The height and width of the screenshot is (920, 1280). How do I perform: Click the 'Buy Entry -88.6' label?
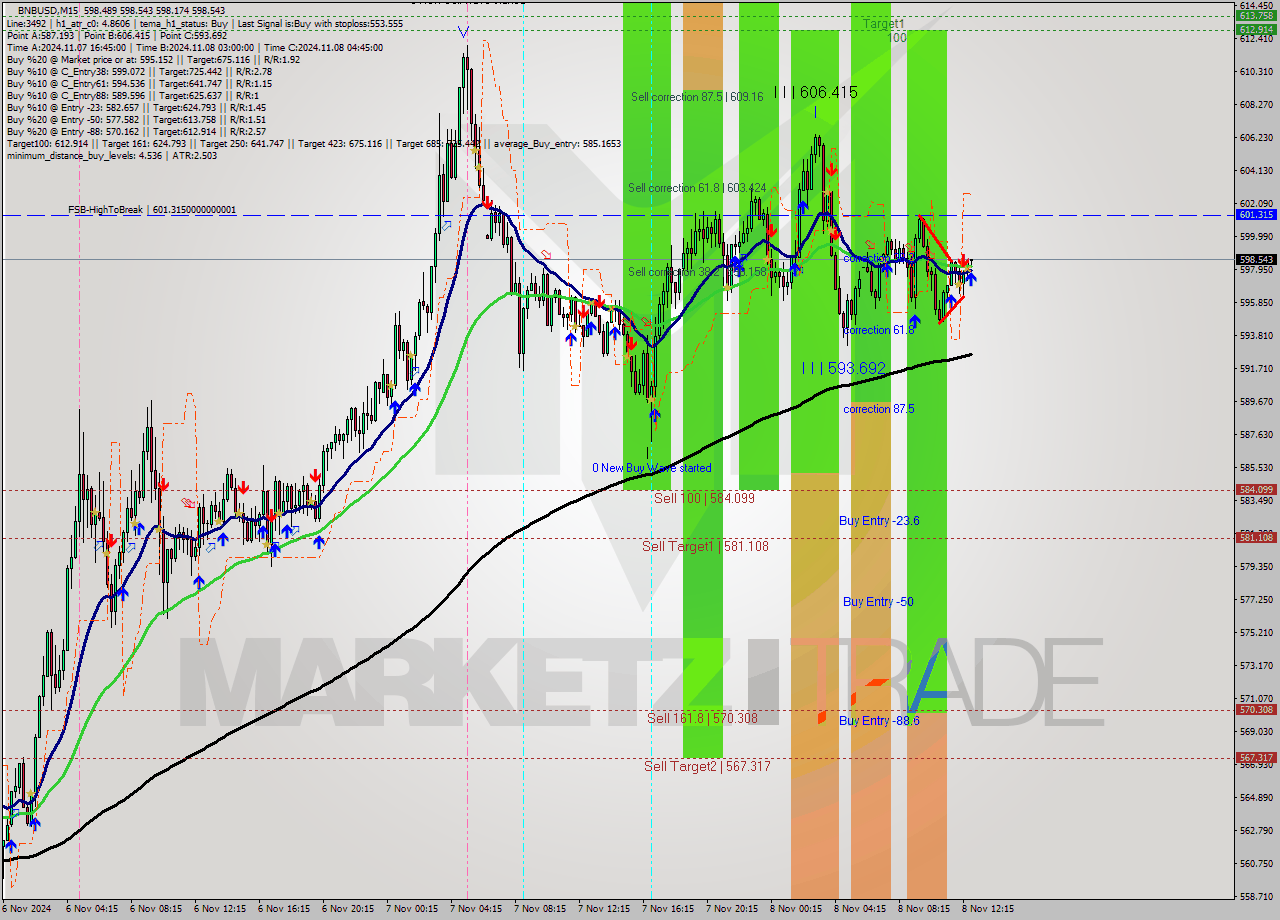(x=879, y=720)
